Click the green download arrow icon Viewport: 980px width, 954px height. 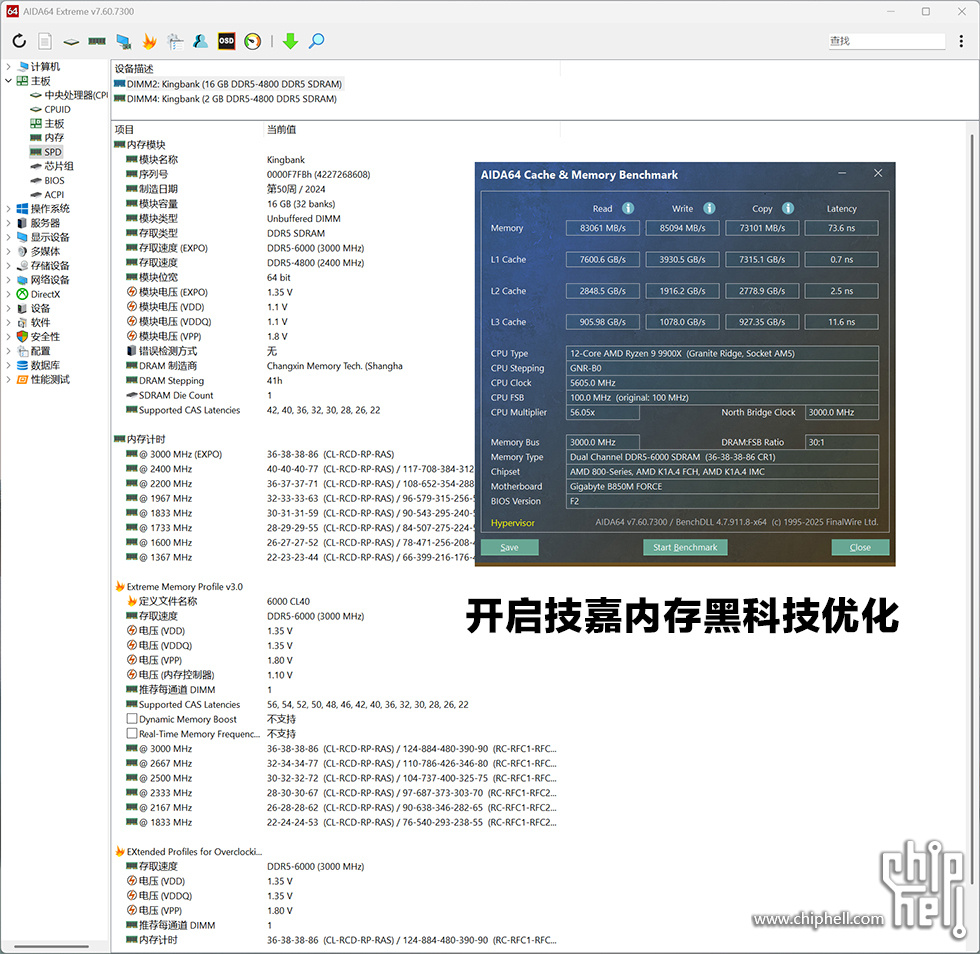click(290, 41)
